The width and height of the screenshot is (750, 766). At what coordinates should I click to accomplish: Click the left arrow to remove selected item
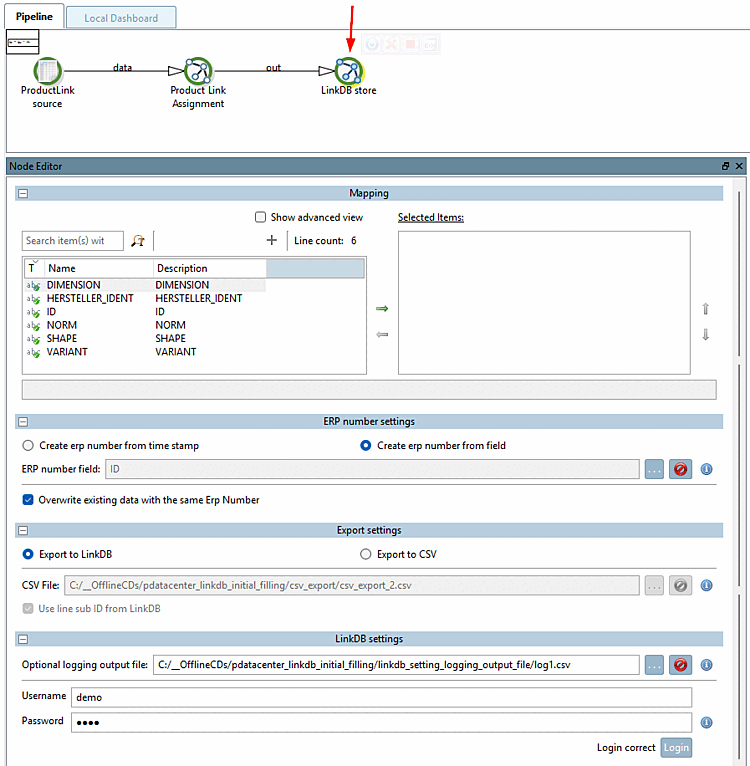pyautogui.click(x=382, y=335)
